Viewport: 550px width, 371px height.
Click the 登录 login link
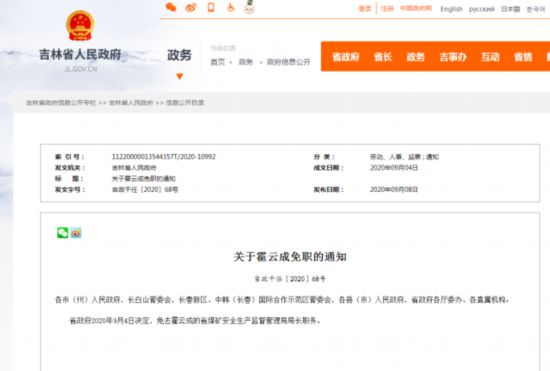point(364,8)
